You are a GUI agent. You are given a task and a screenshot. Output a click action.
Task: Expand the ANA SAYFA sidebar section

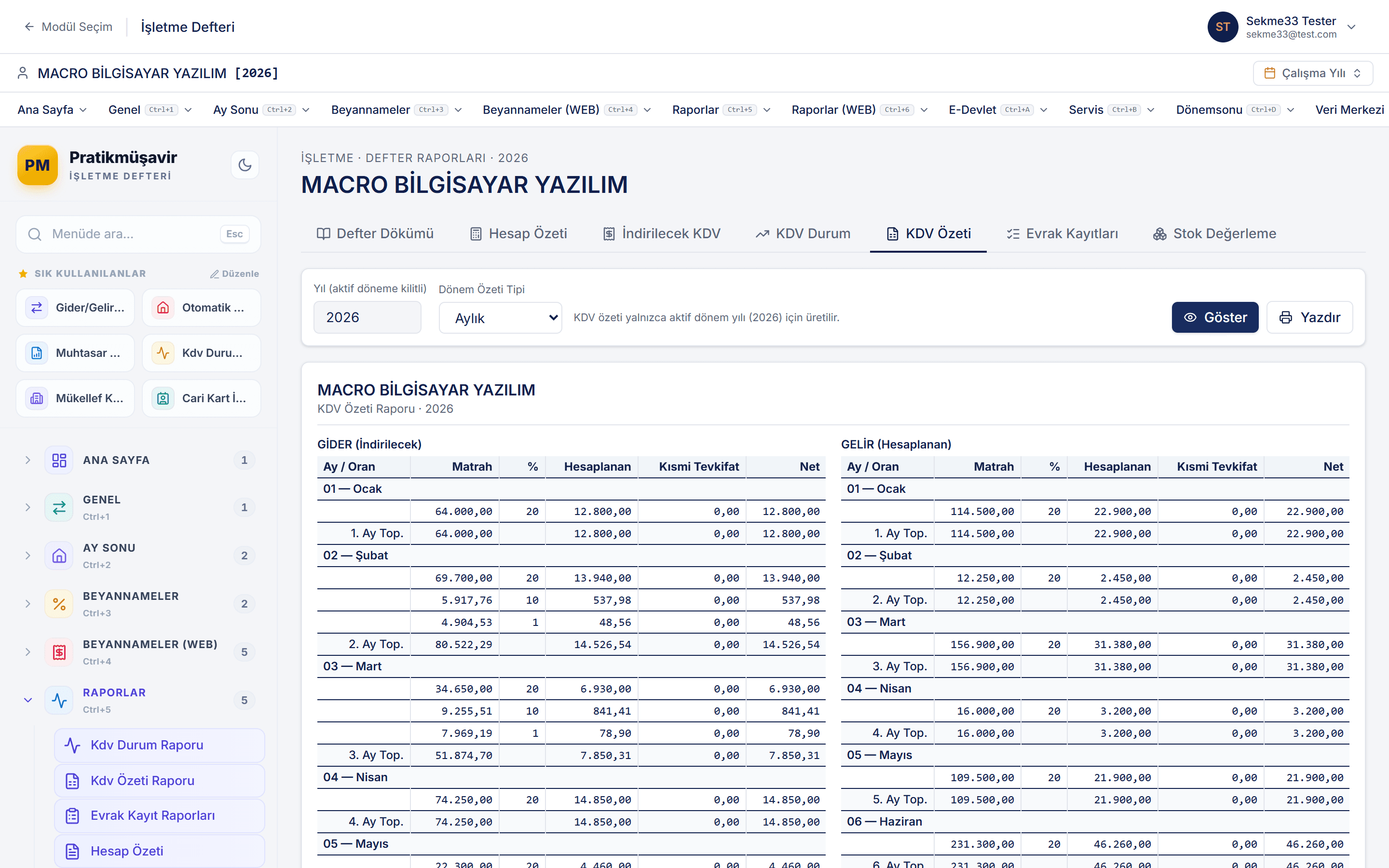[x=27, y=461]
